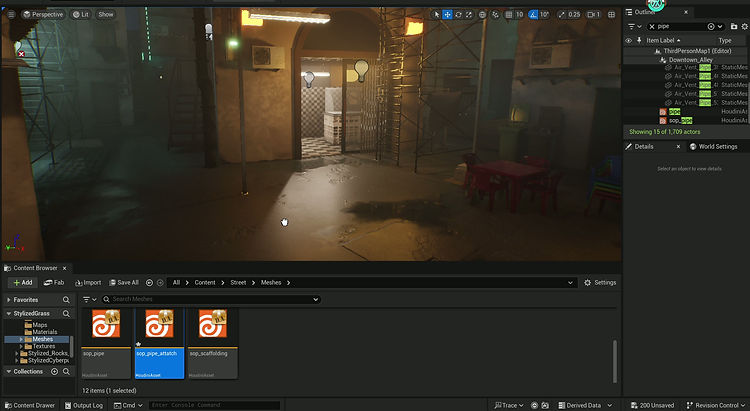The width and height of the screenshot is (750, 411).
Task: Open grid snap size 10 value
Action: coord(519,15)
